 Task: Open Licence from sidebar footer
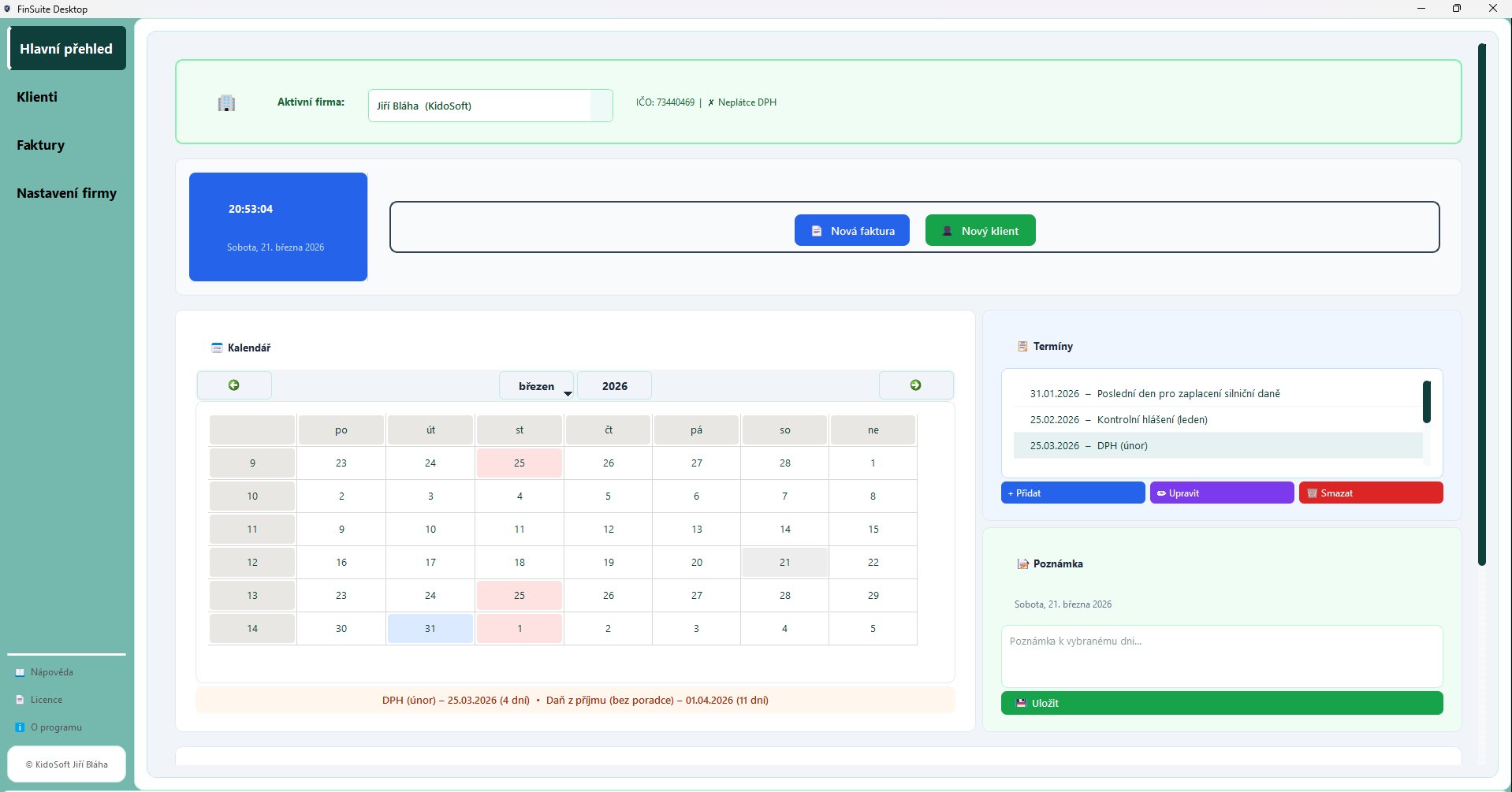tap(46, 700)
